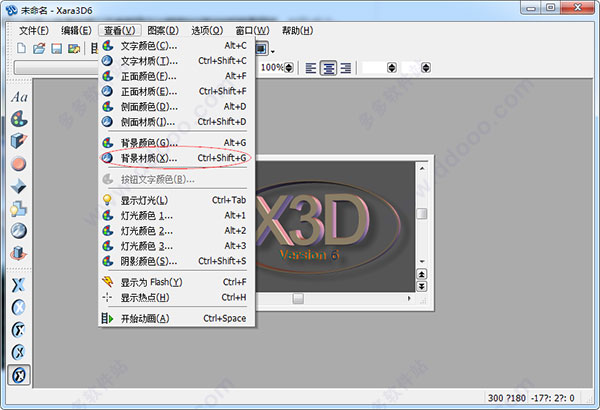Choose 灯光颜色 2... menu entry
Viewport: 600px width, 410px height.
[x=176, y=231]
